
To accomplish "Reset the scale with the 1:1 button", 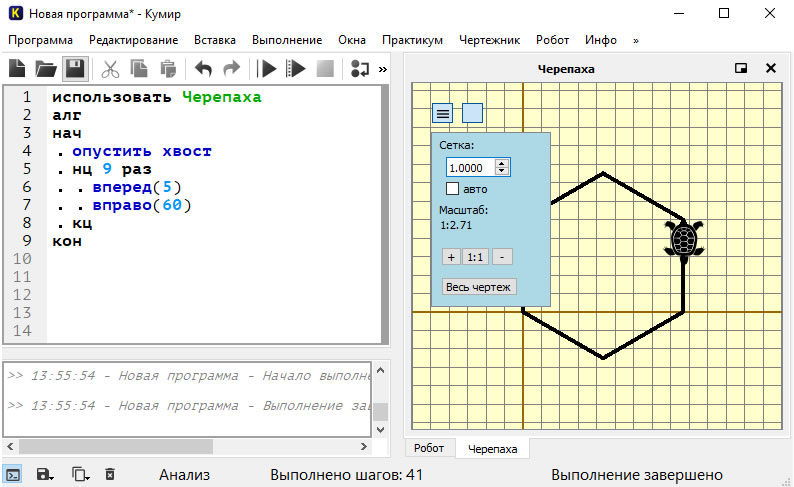I will (475, 257).
